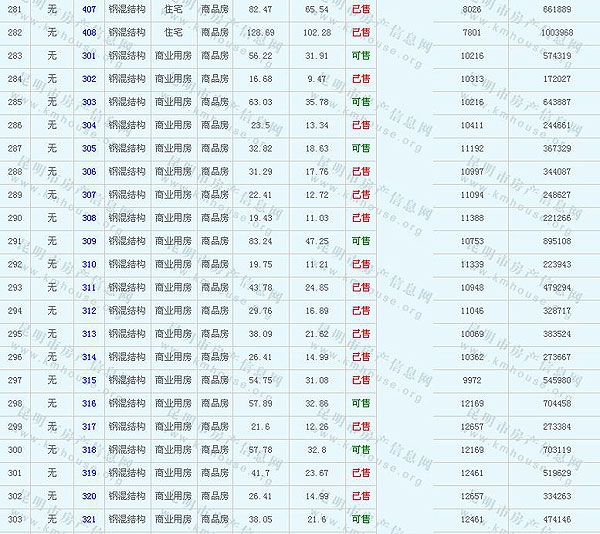Click room 315 link
This screenshot has width=600, height=534.
89,380
